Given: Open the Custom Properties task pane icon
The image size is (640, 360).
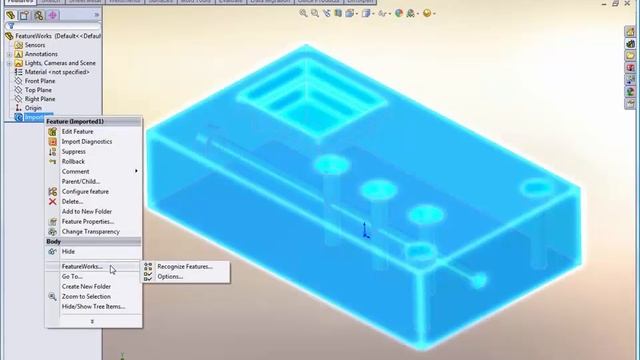Looking at the screenshot, I should 631,103.
